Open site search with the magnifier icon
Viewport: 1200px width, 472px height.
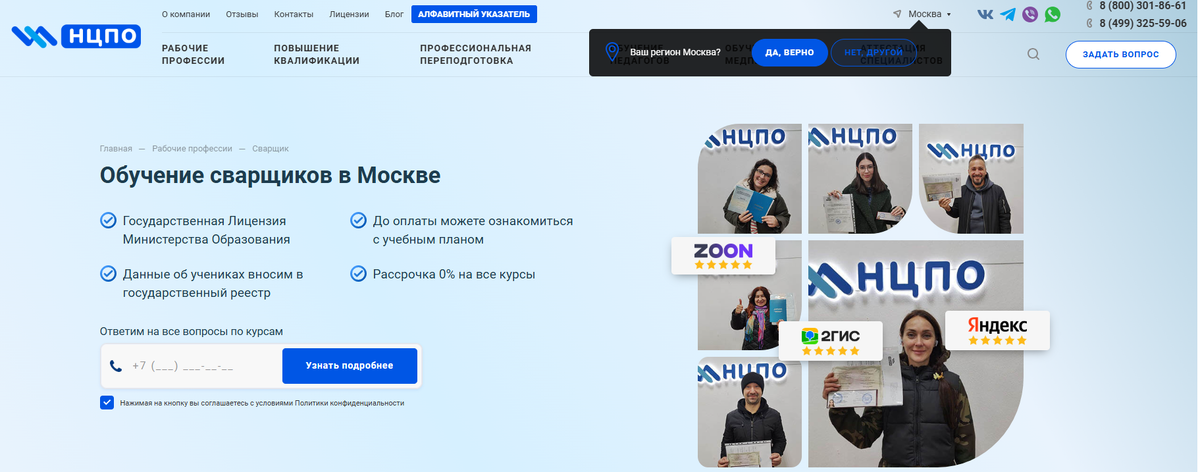[x=1034, y=54]
